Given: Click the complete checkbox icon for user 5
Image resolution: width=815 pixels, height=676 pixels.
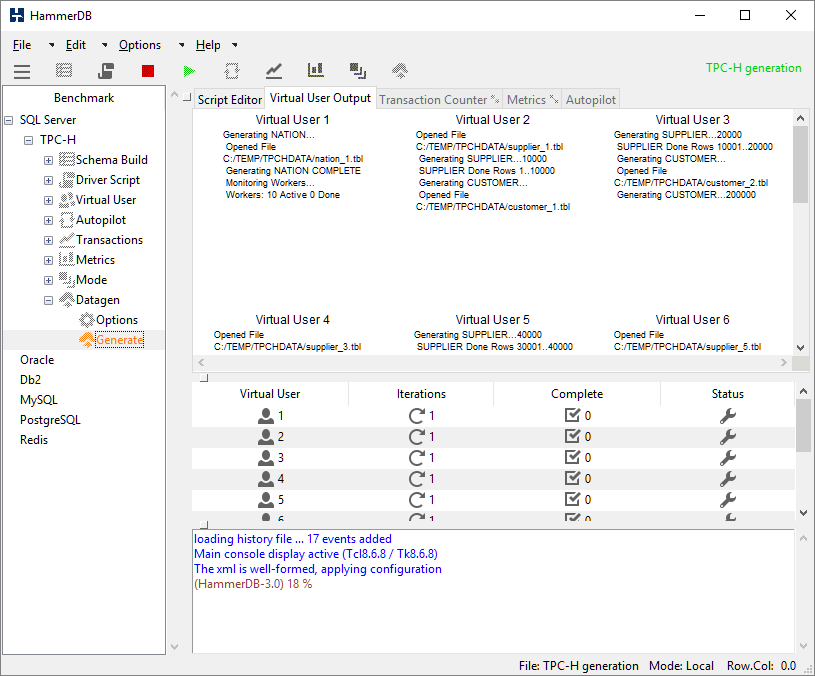Looking at the screenshot, I should point(572,499).
